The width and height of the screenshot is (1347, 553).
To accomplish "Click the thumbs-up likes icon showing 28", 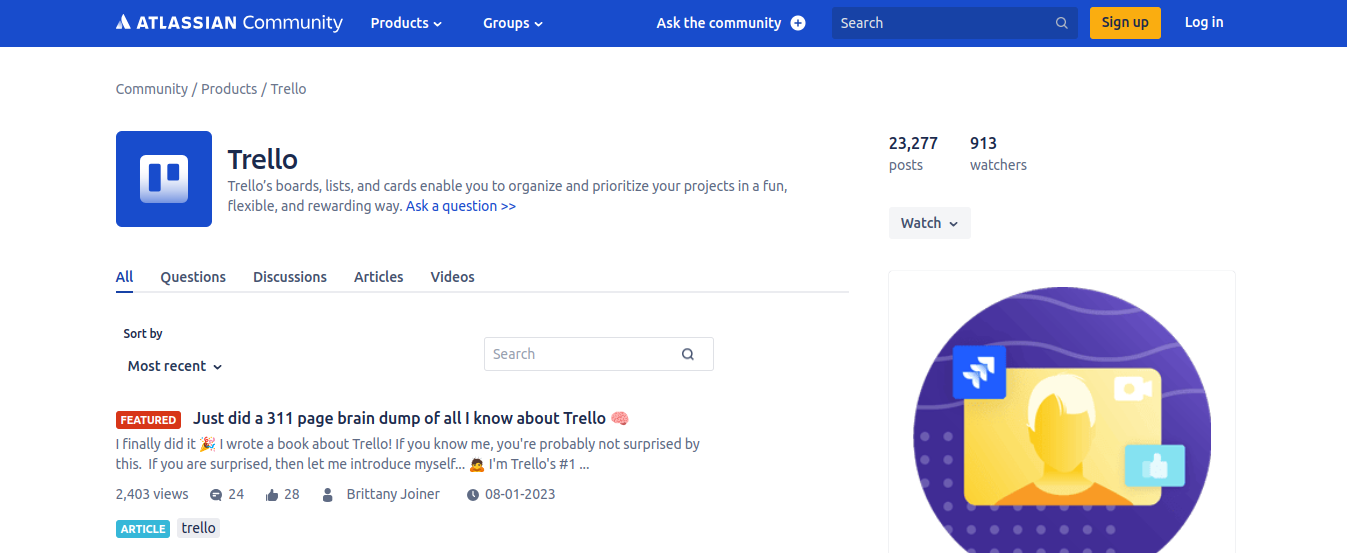I will point(272,495).
